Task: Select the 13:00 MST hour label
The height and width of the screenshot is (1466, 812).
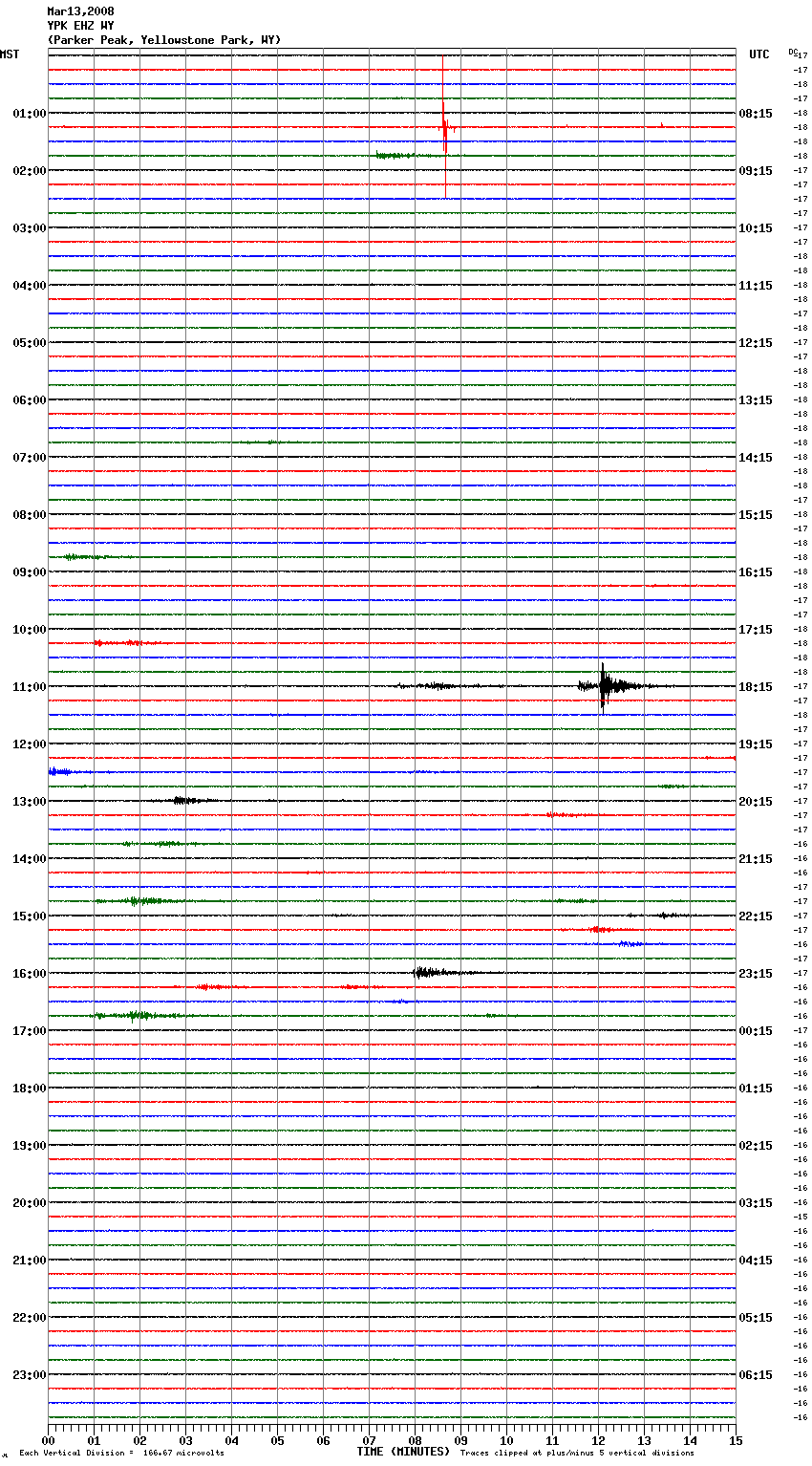Action: click(x=30, y=802)
